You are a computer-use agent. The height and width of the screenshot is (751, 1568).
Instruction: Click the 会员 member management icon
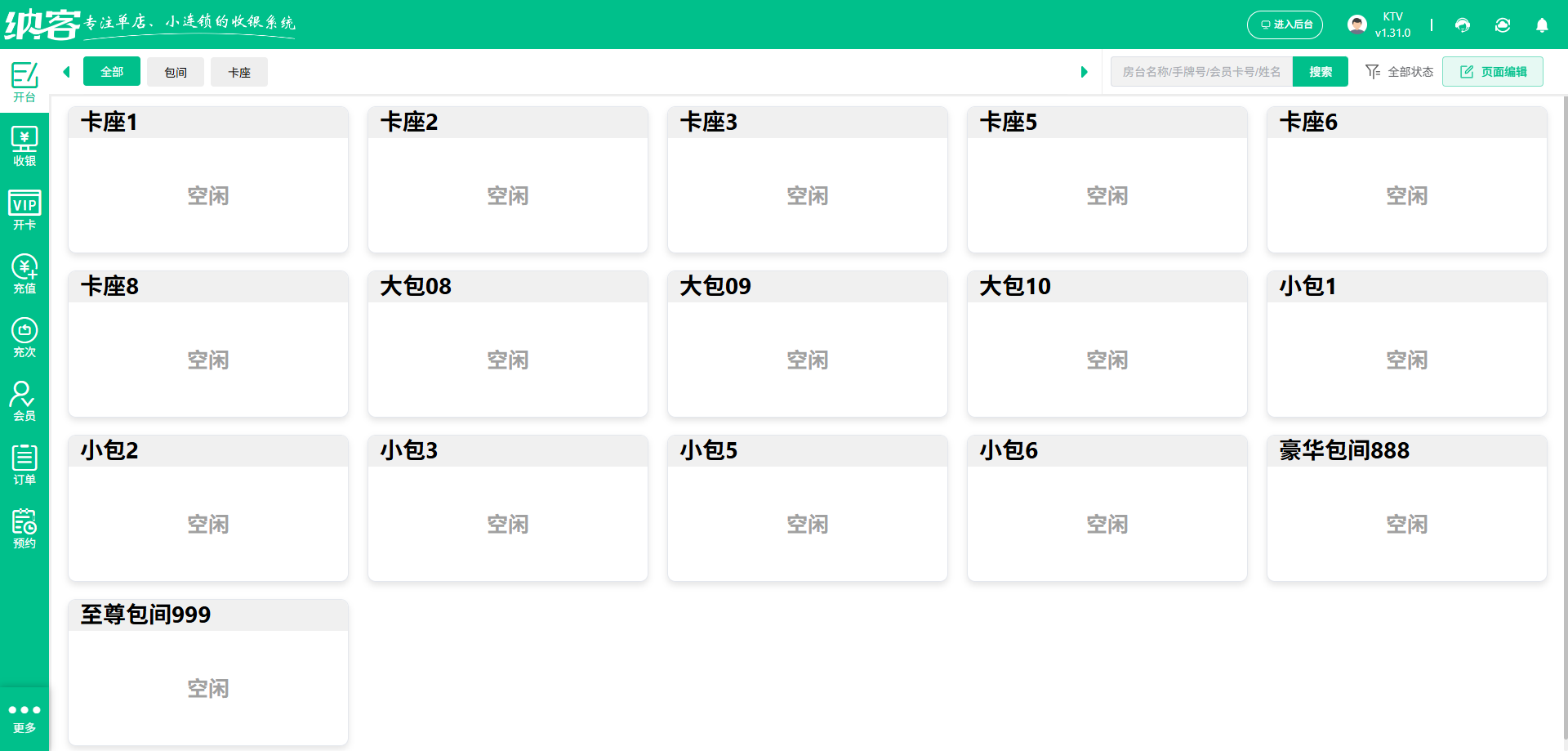[24, 400]
